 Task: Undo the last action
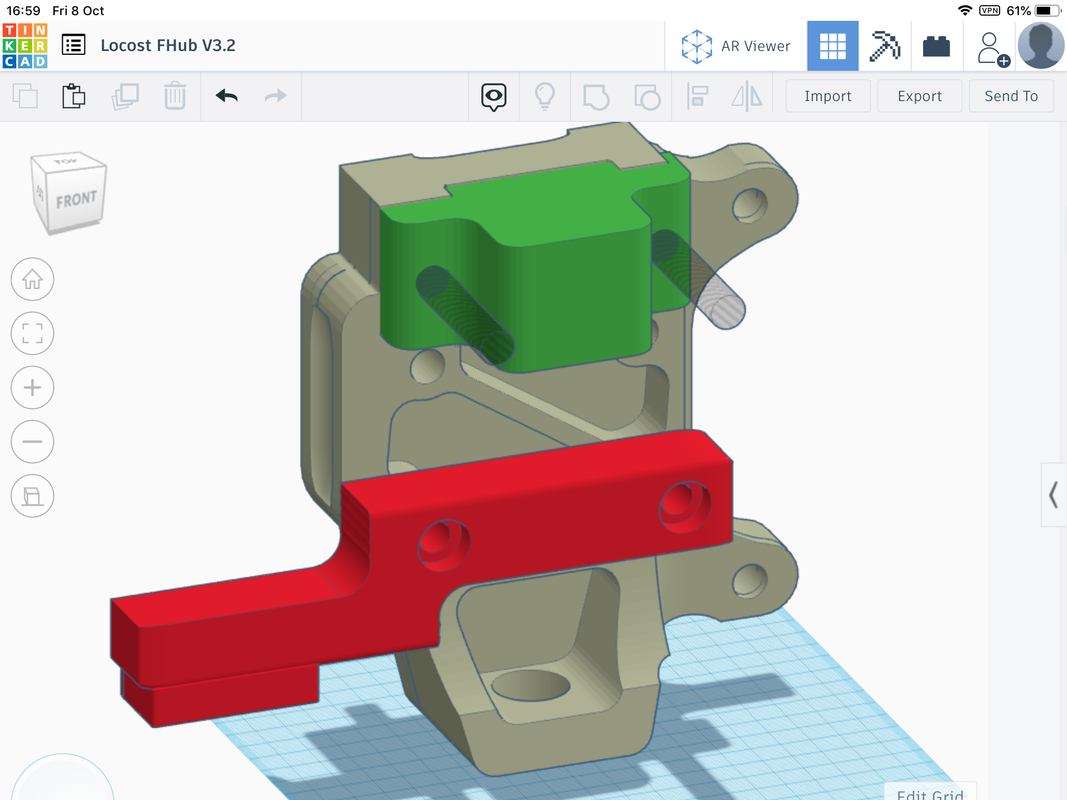227,96
